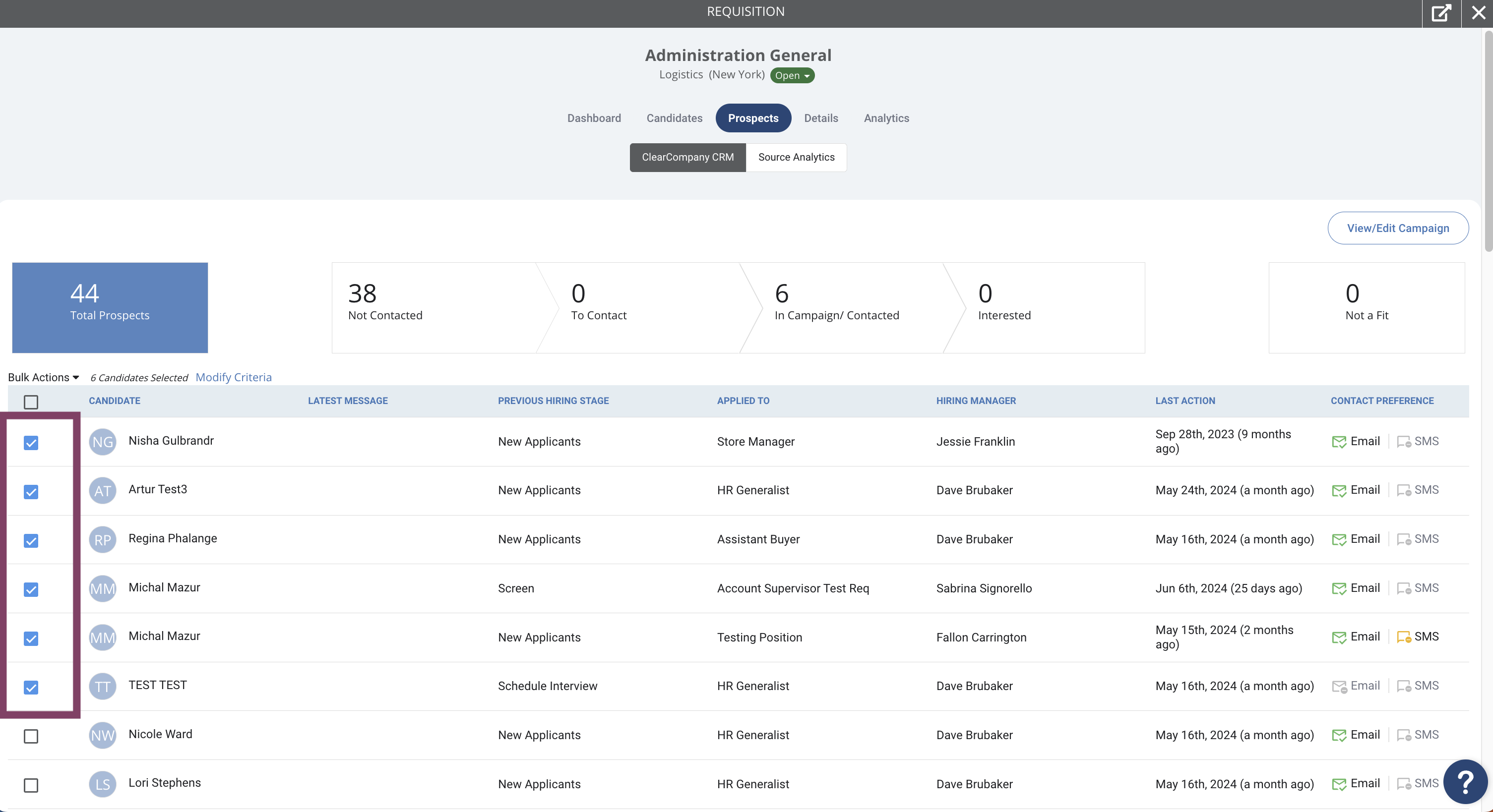1493x812 pixels.
Task: Click Email icon for Michal Mazur Screen row
Action: coord(1339,588)
